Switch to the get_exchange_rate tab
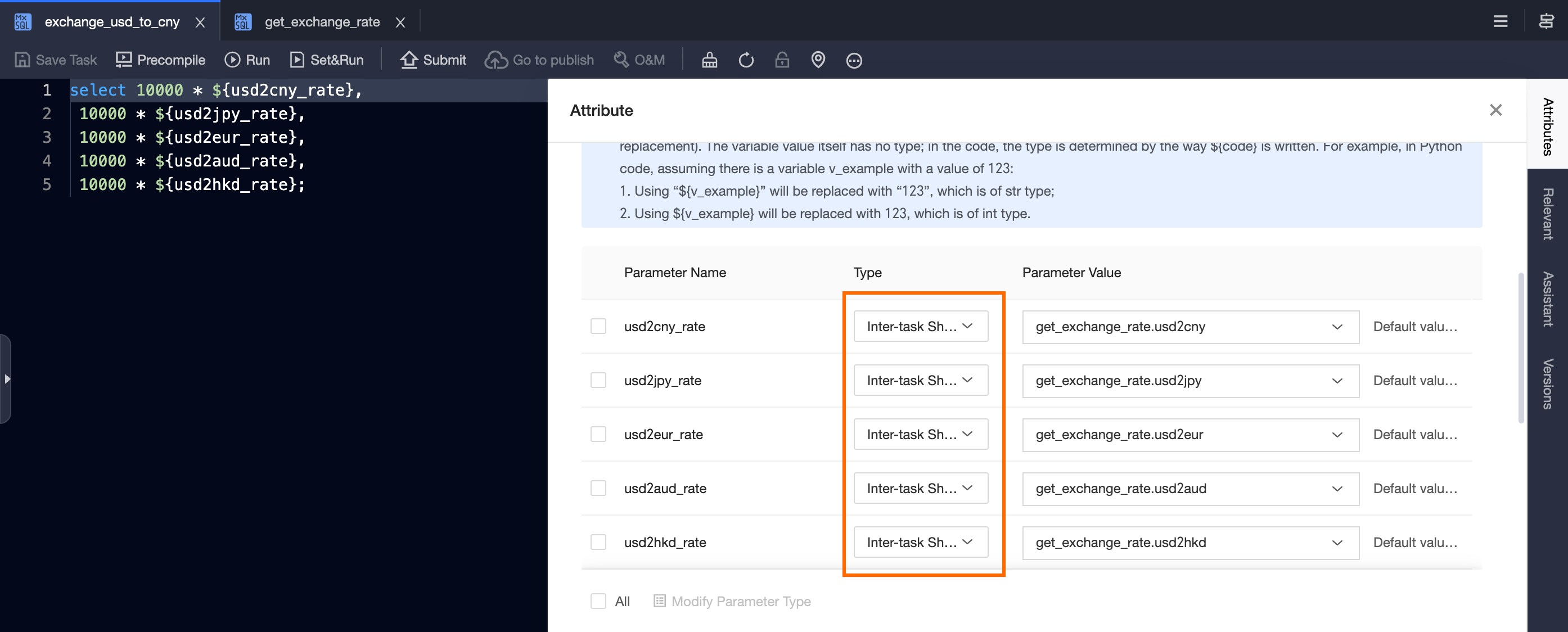This screenshot has height=632, width=1568. point(321,22)
